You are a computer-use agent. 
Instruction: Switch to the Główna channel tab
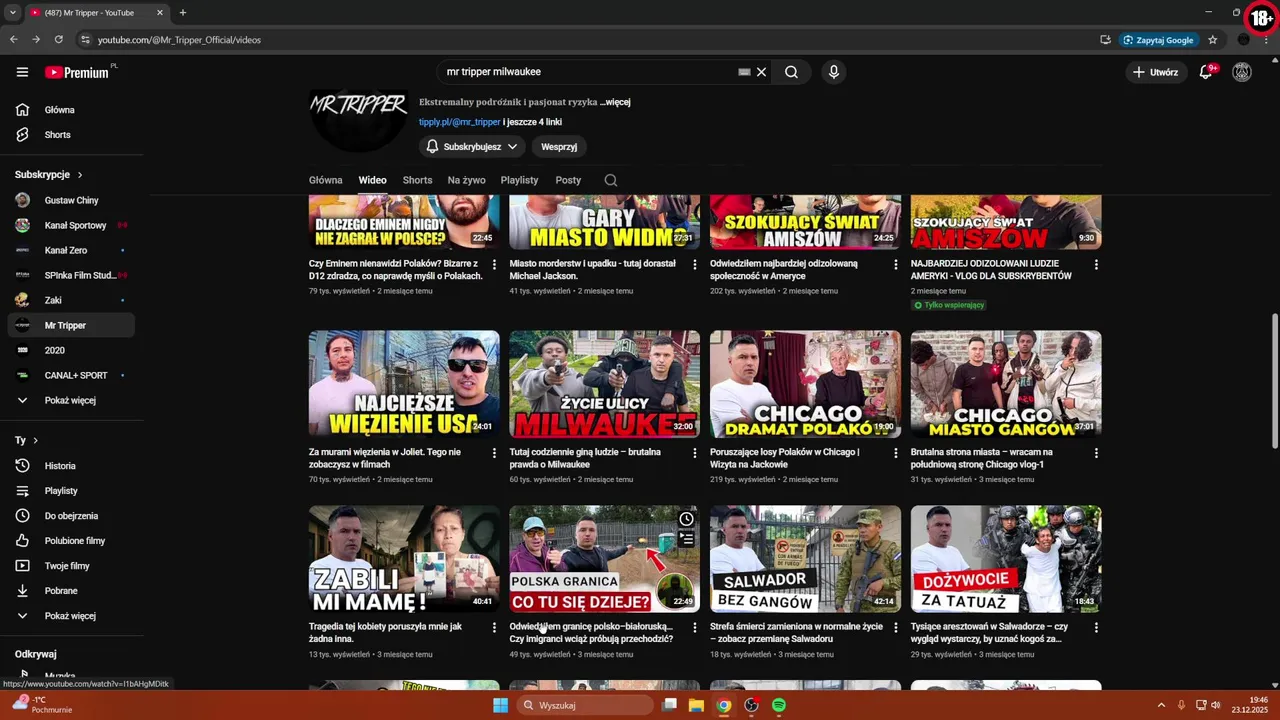click(325, 180)
